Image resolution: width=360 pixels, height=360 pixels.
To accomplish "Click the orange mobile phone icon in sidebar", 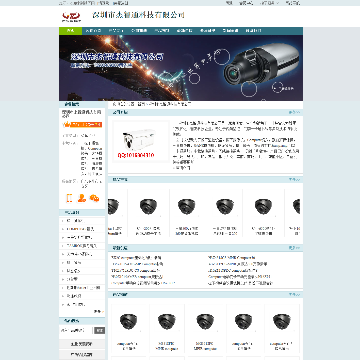I will coord(70,198).
